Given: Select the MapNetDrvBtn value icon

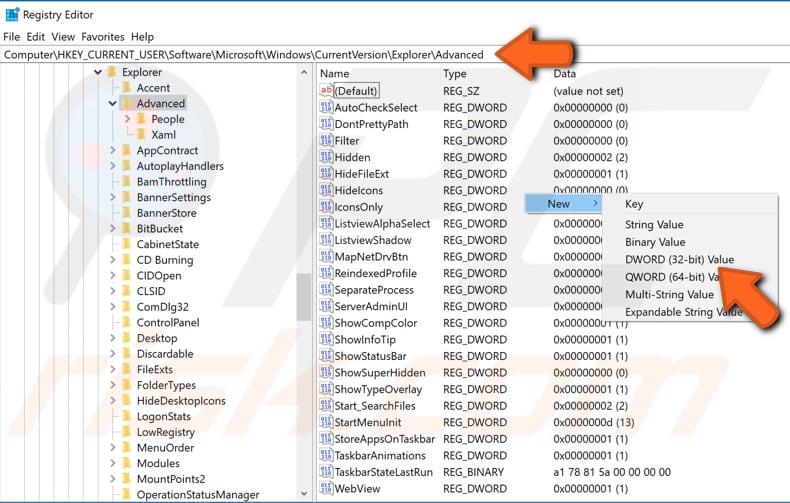Looking at the screenshot, I should 326,257.
